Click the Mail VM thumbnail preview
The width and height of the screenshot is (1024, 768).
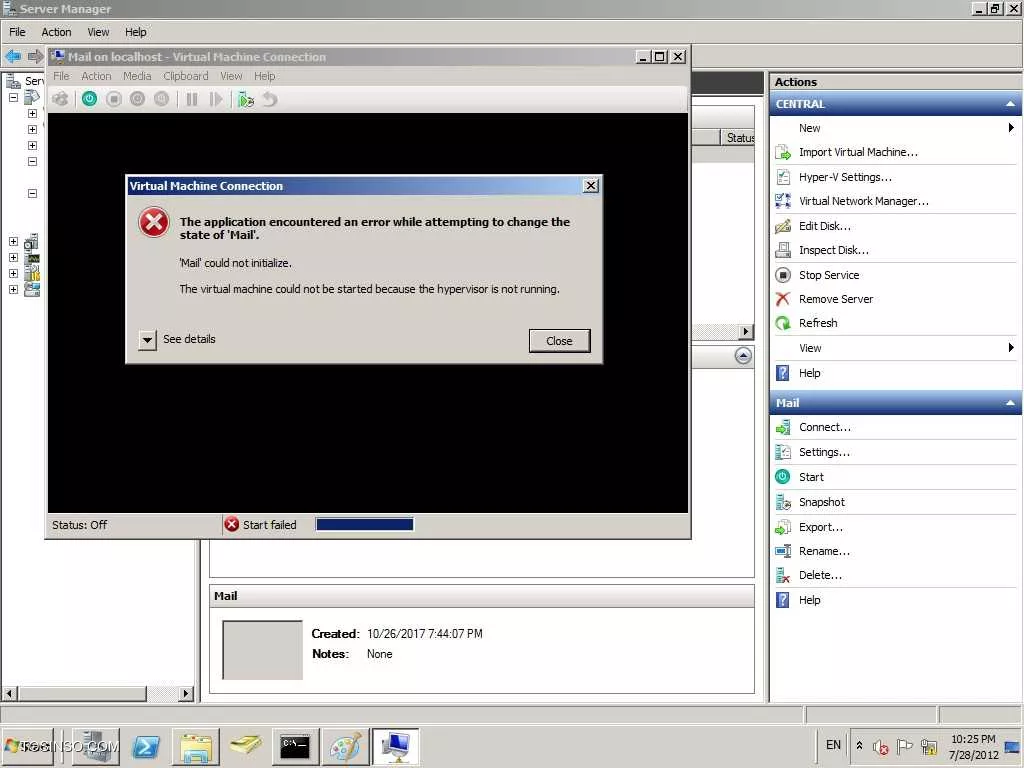(x=263, y=650)
